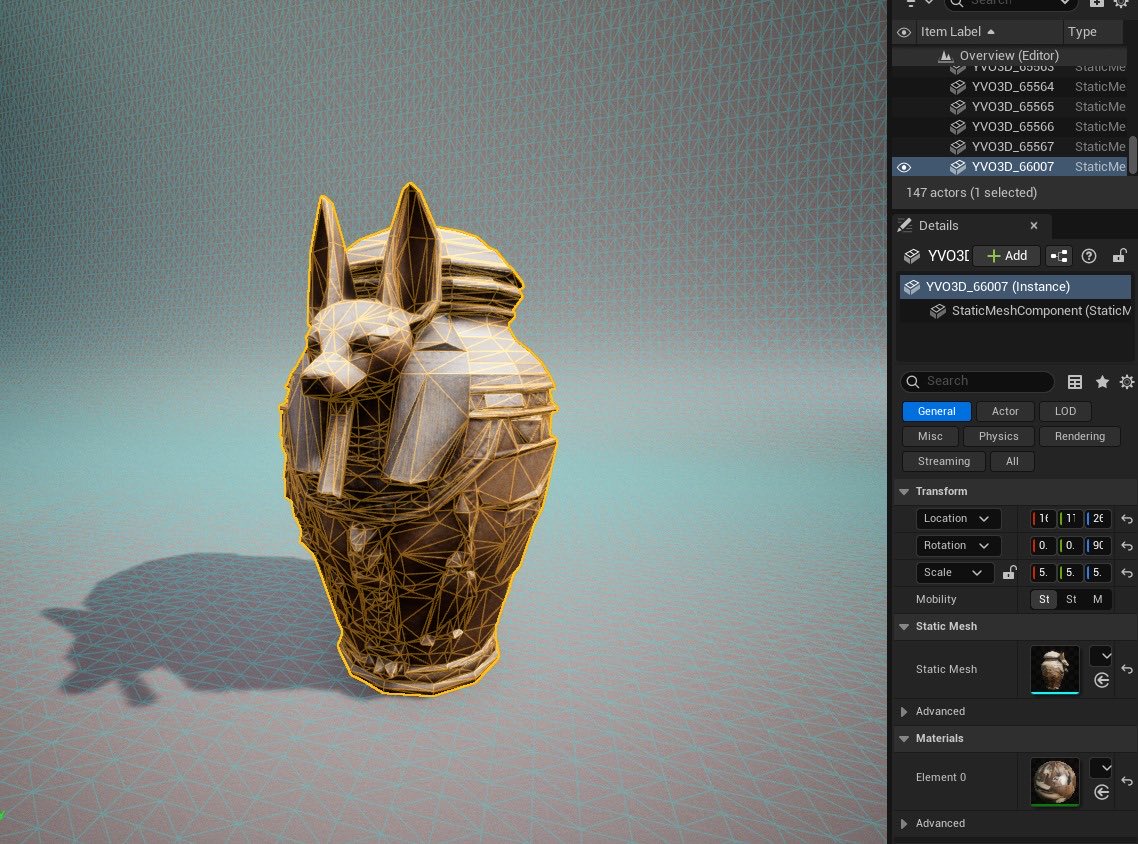Click the YVO3D_65564 static mesh icon
1138x844 pixels.
[x=958, y=87]
